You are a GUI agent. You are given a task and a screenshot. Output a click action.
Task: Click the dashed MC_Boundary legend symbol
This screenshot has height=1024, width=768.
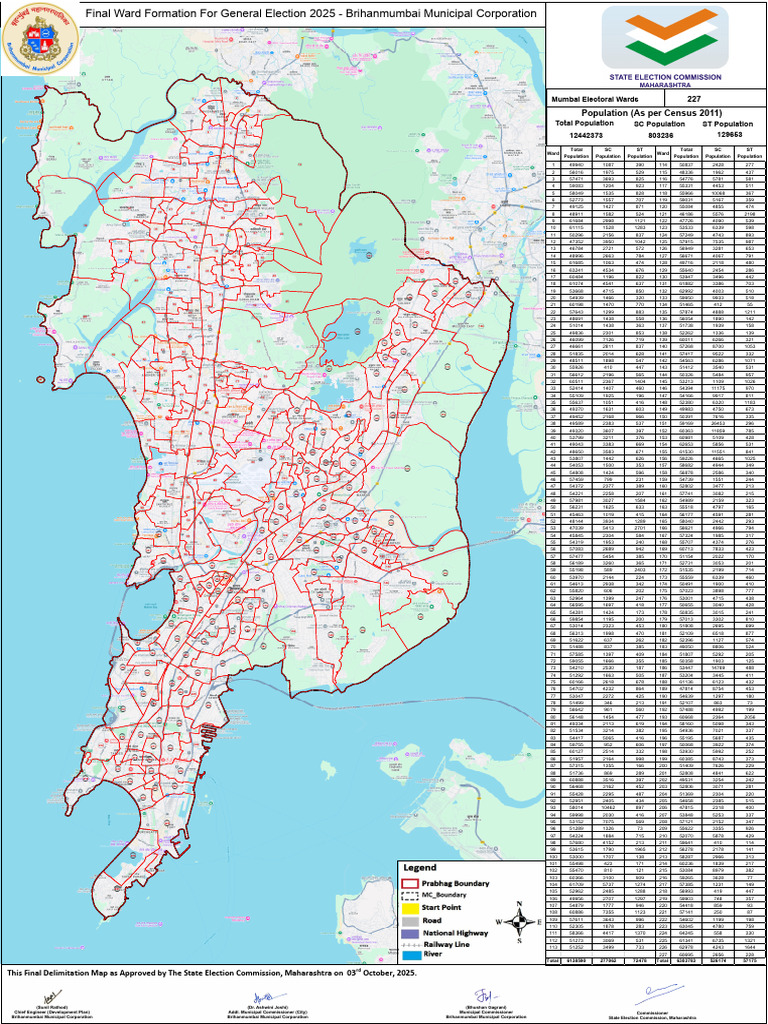pos(408,895)
